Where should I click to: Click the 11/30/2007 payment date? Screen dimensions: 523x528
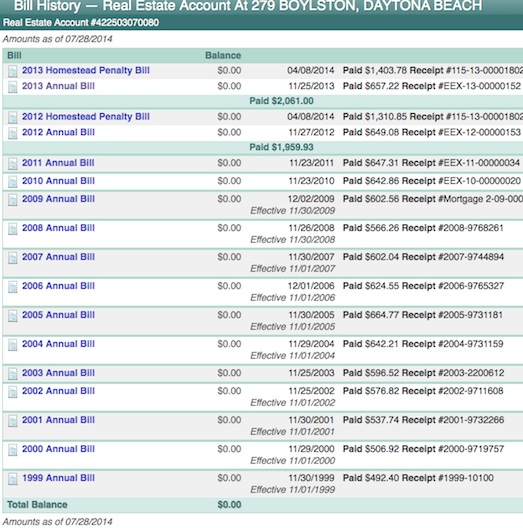coord(311,257)
